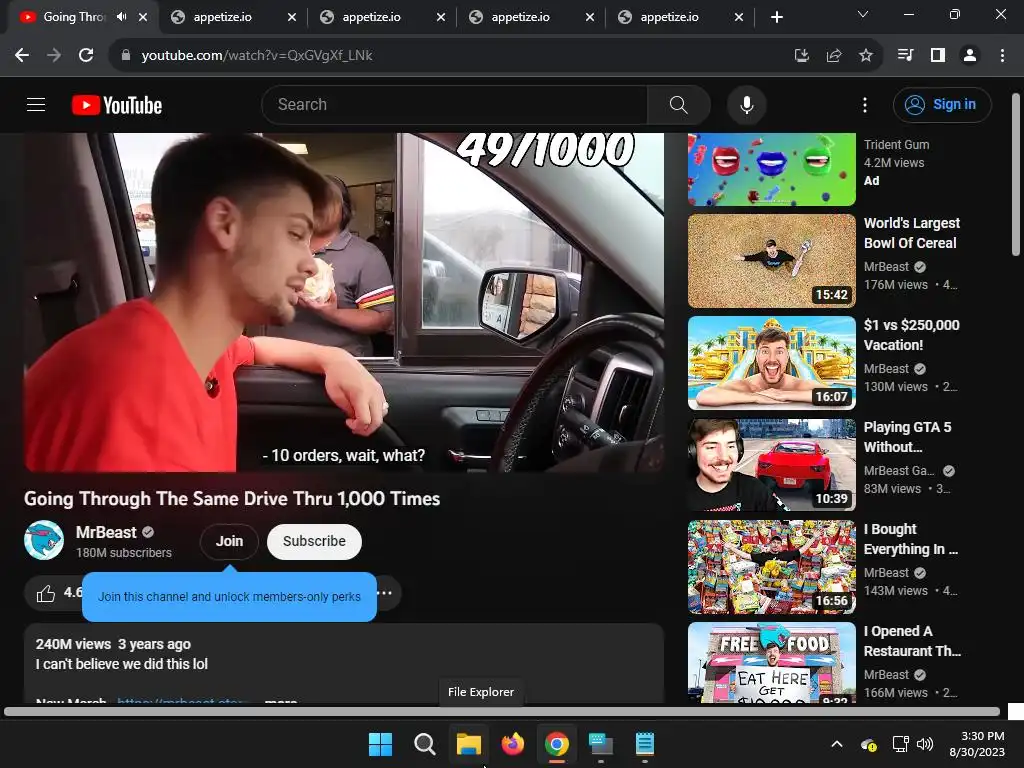Image resolution: width=1024 pixels, height=768 pixels.
Task: Open I Bought Everything In video thumbnail
Action: [x=771, y=567]
